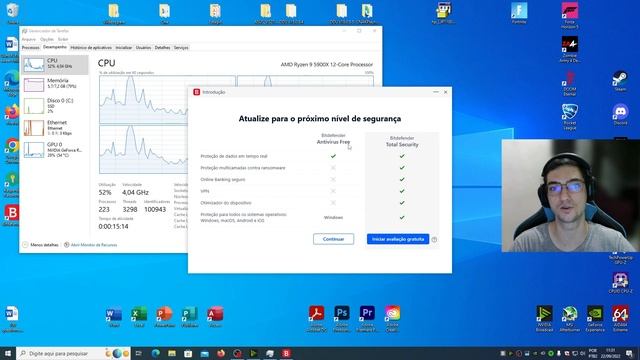
Task: Open AIDA64 Extreme shortcut
Action: click(x=620, y=318)
